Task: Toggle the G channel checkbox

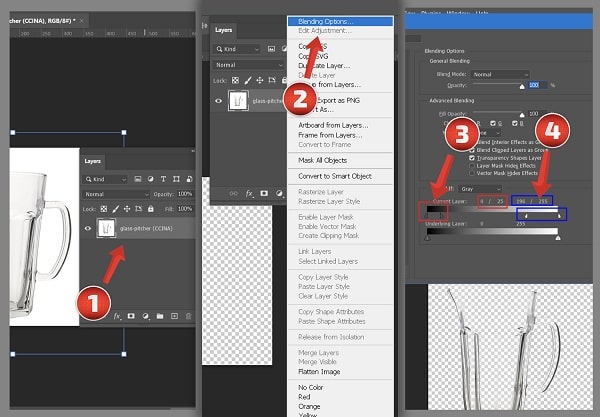Action: [493, 123]
